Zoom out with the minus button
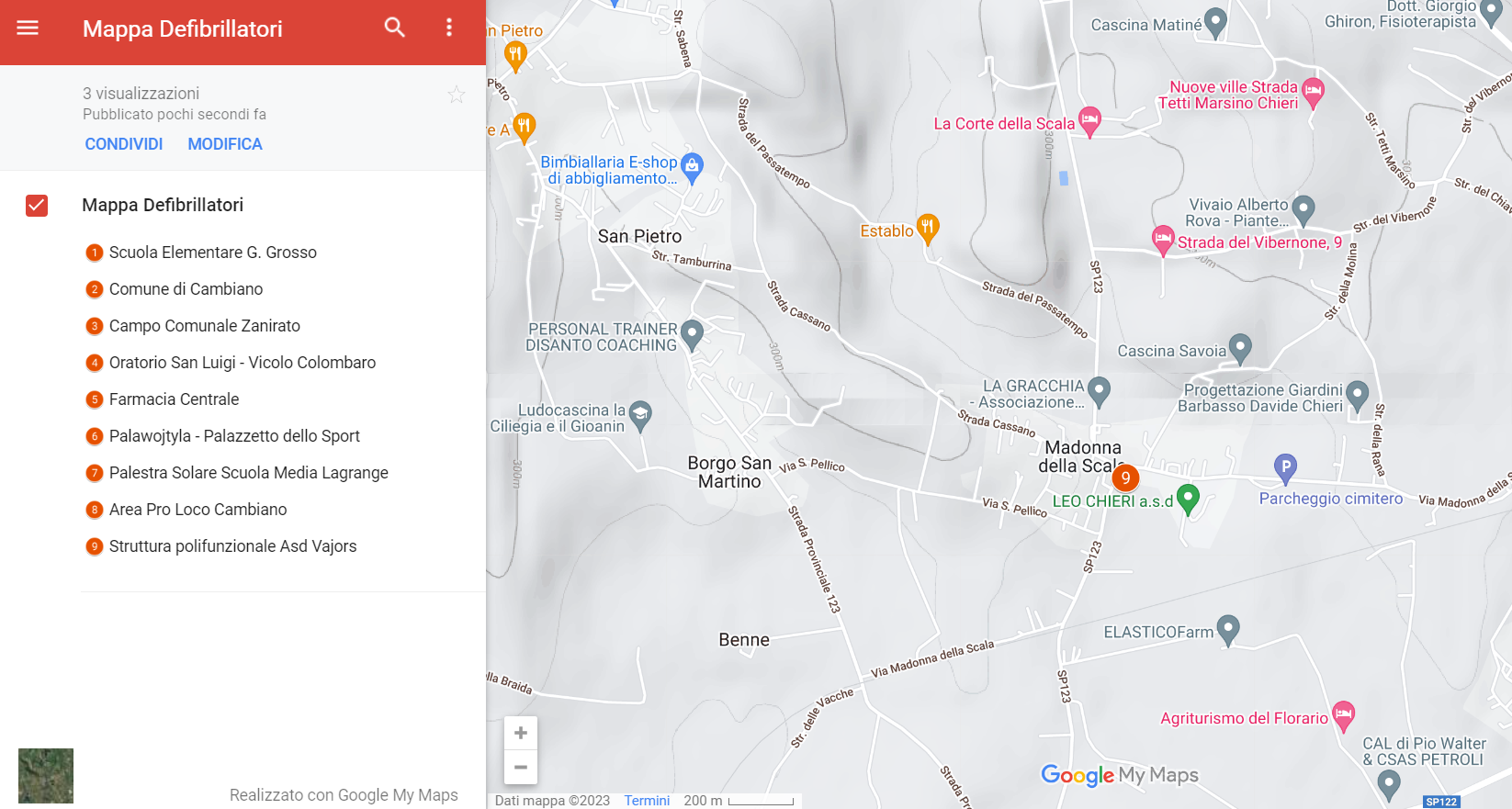This screenshot has height=809, width=1512. point(521,767)
